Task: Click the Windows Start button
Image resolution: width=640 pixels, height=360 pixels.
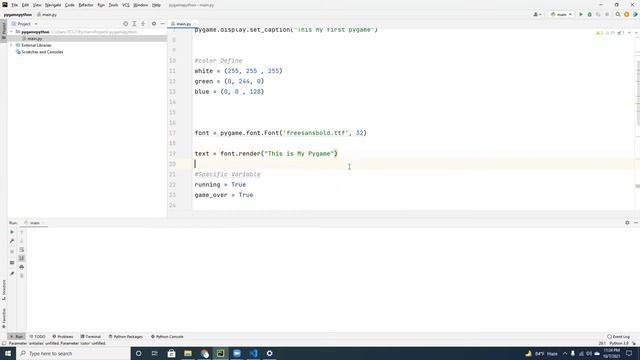Action: tap(8, 353)
